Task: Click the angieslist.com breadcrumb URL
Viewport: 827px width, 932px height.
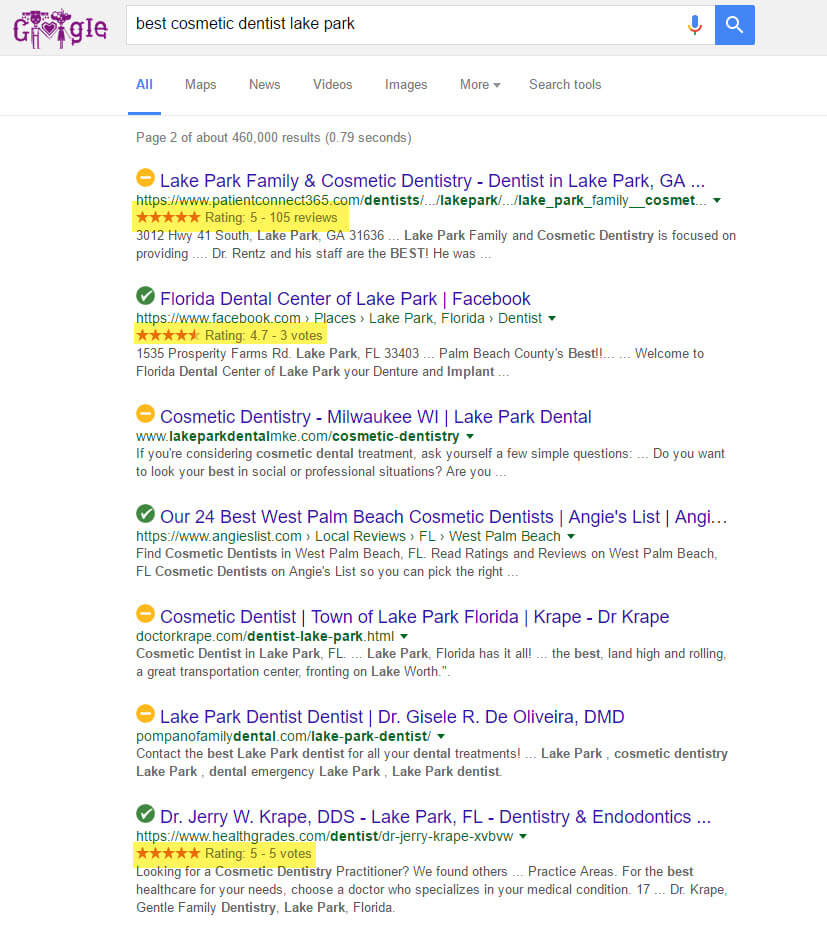Action: point(348,536)
